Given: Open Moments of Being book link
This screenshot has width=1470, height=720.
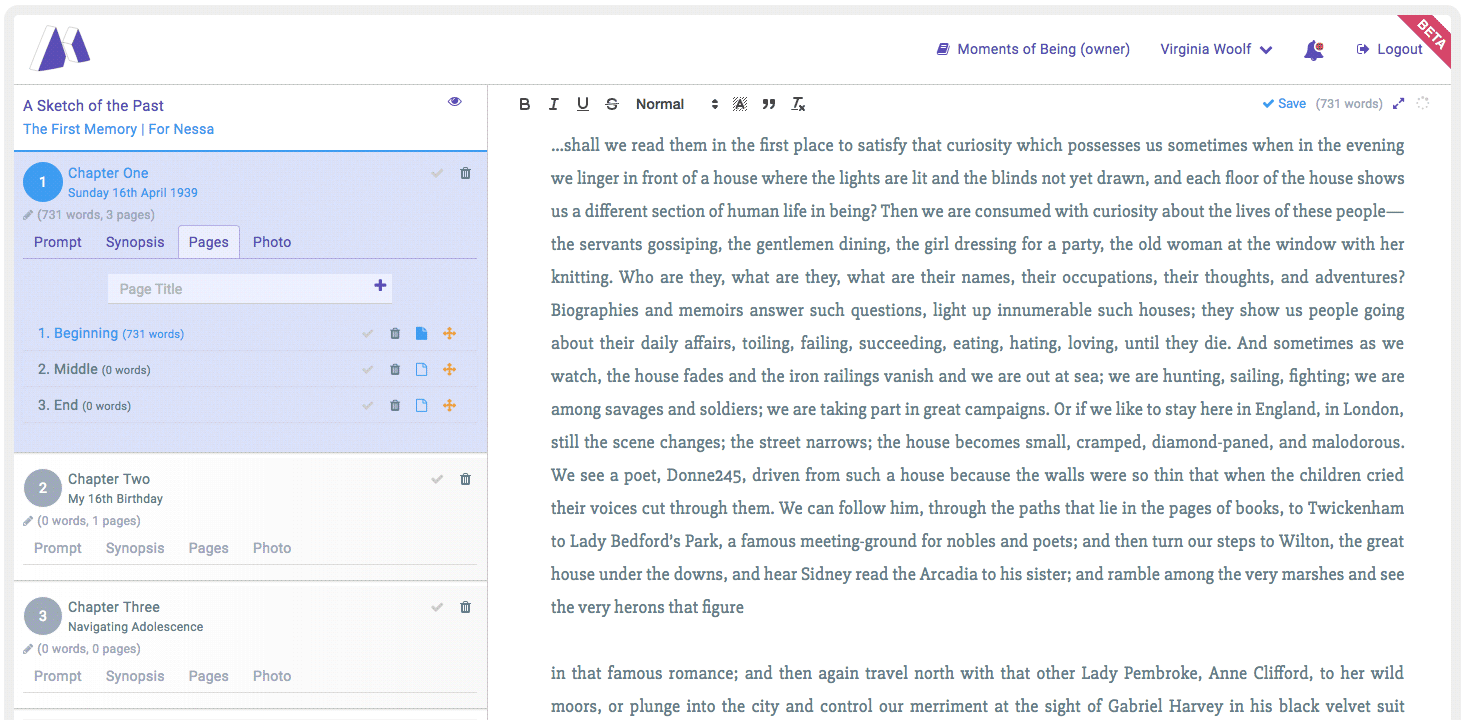Looking at the screenshot, I should click(1033, 49).
